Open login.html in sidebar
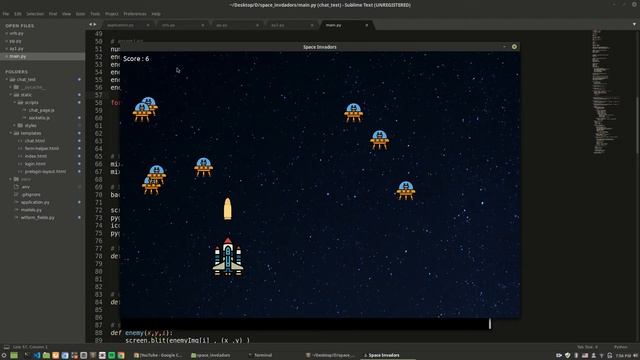The image size is (640, 360). pyautogui.click(x=35, y=164)
